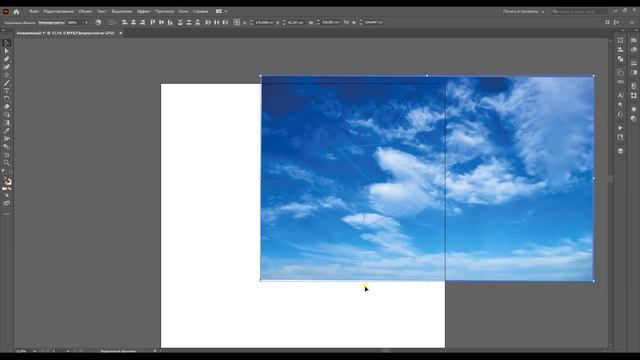Click the Fill and Stroke swatches
The height and width of the screenshot is (360, 640).
7,182
